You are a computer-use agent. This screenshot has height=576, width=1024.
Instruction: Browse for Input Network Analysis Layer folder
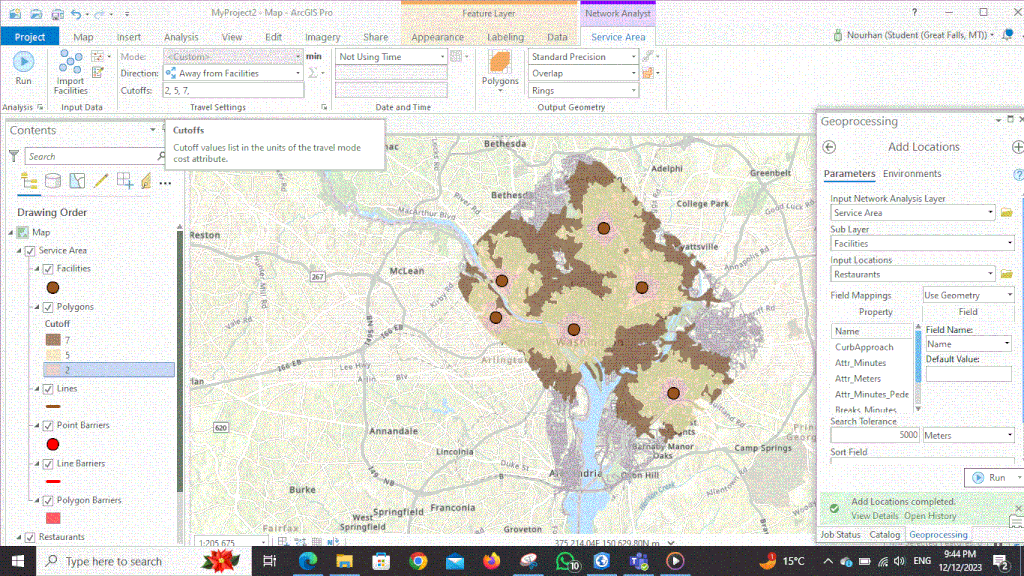click(x=1006, y=213)
